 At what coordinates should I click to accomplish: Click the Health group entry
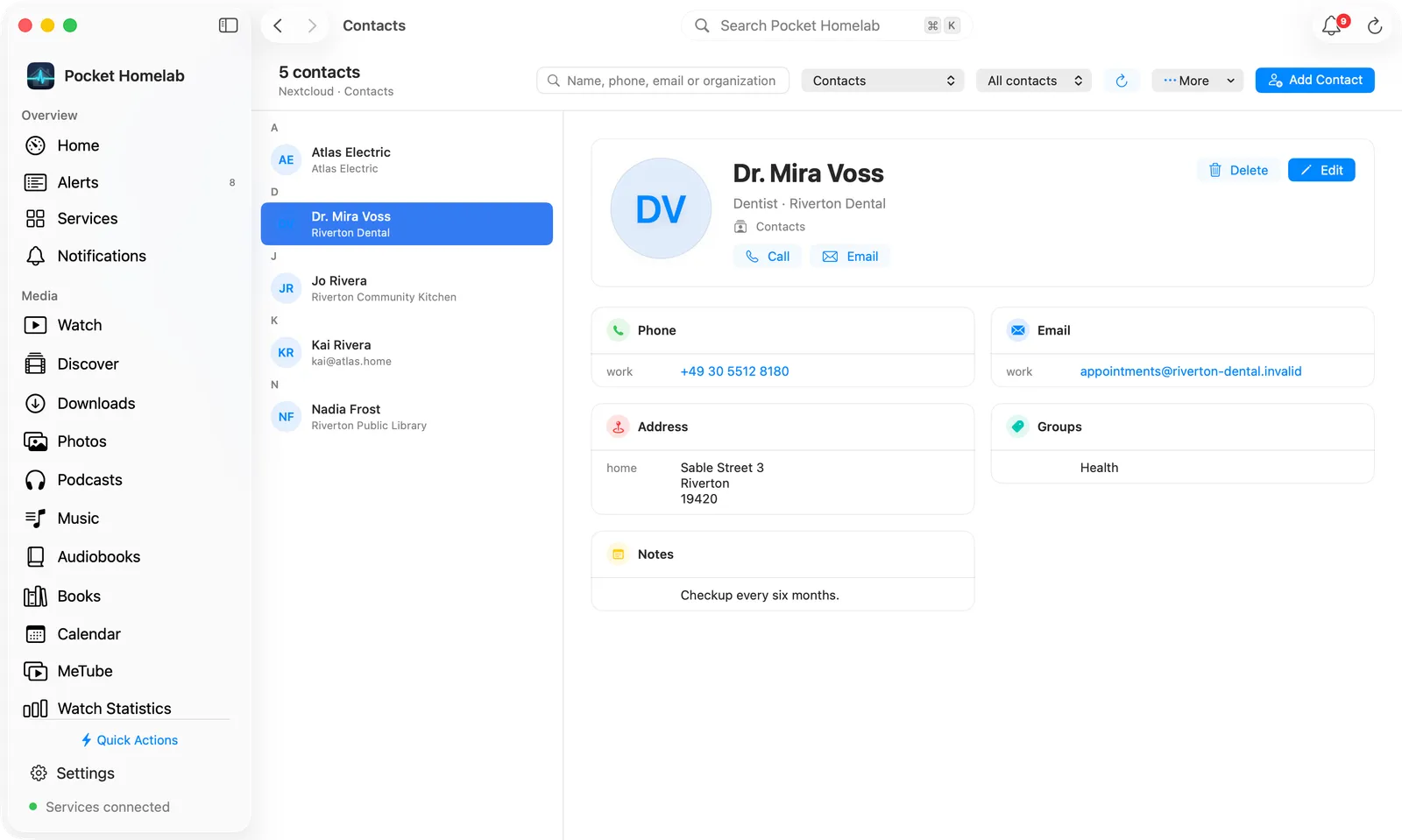coord(1099,468)
